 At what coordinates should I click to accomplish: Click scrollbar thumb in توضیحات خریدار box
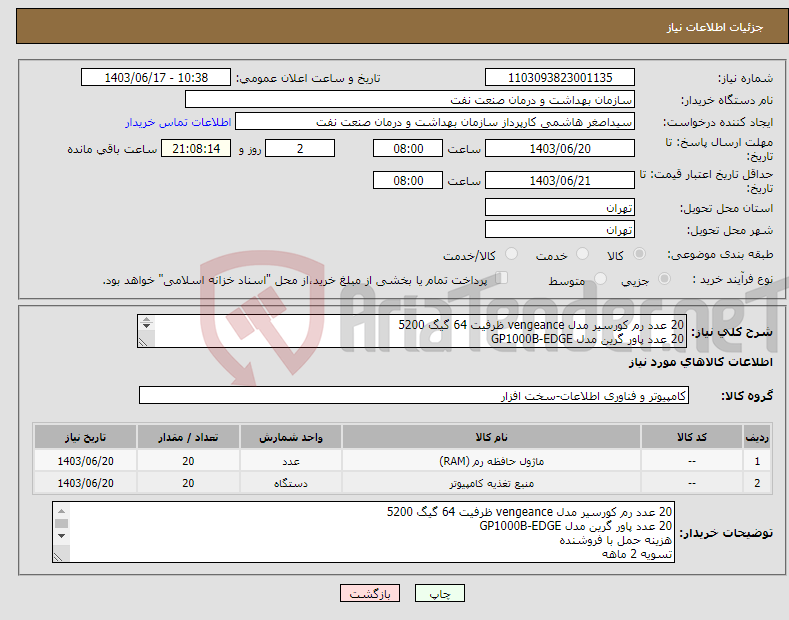tap(61, 523)
